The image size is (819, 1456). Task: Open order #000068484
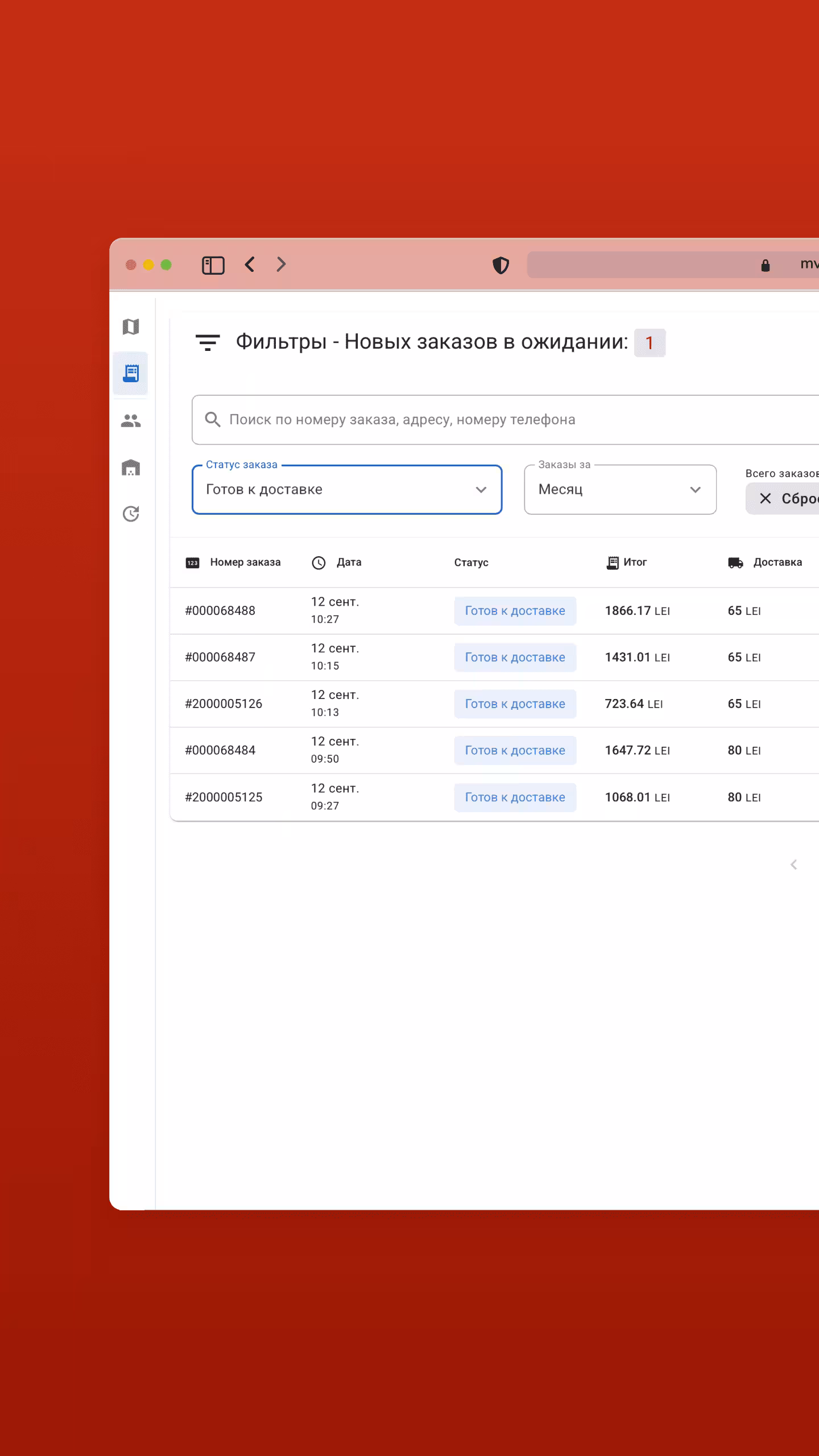[220, 751]
